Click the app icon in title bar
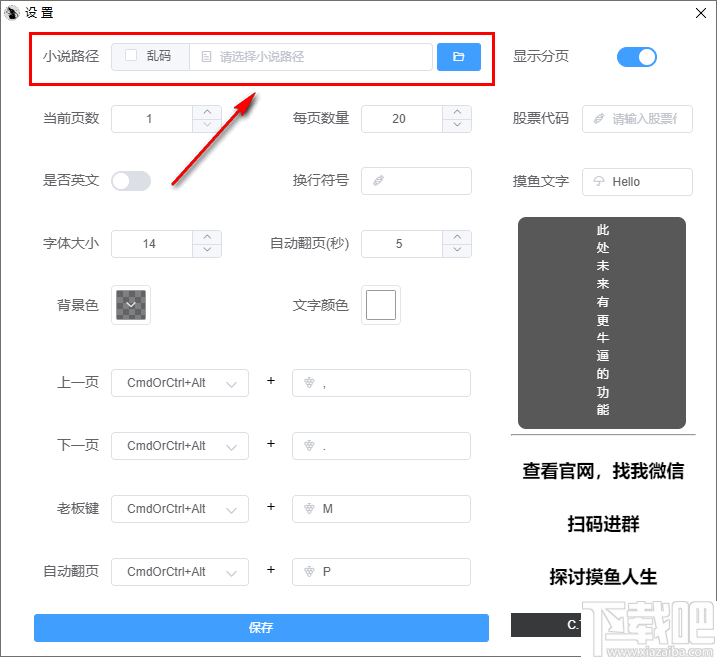 pos(11,12)
